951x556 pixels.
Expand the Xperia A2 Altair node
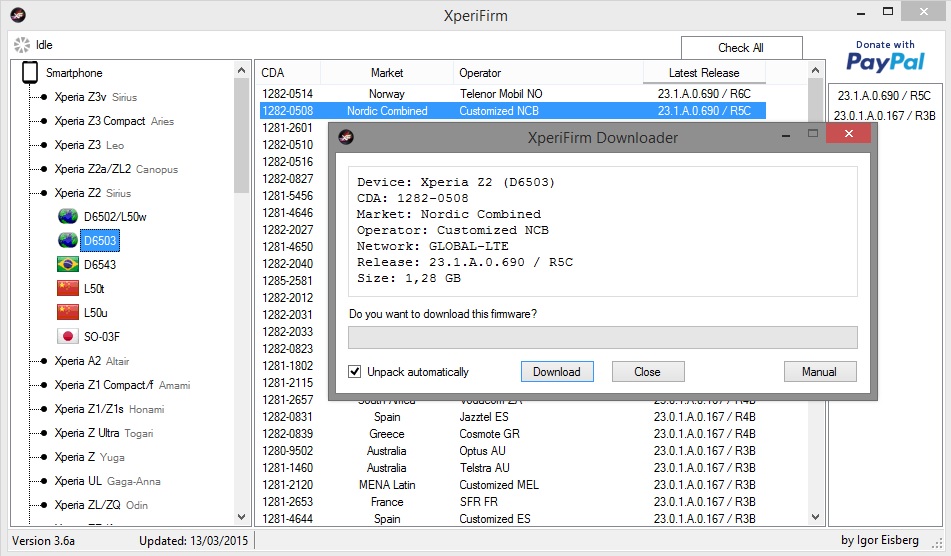coord(43,361)
